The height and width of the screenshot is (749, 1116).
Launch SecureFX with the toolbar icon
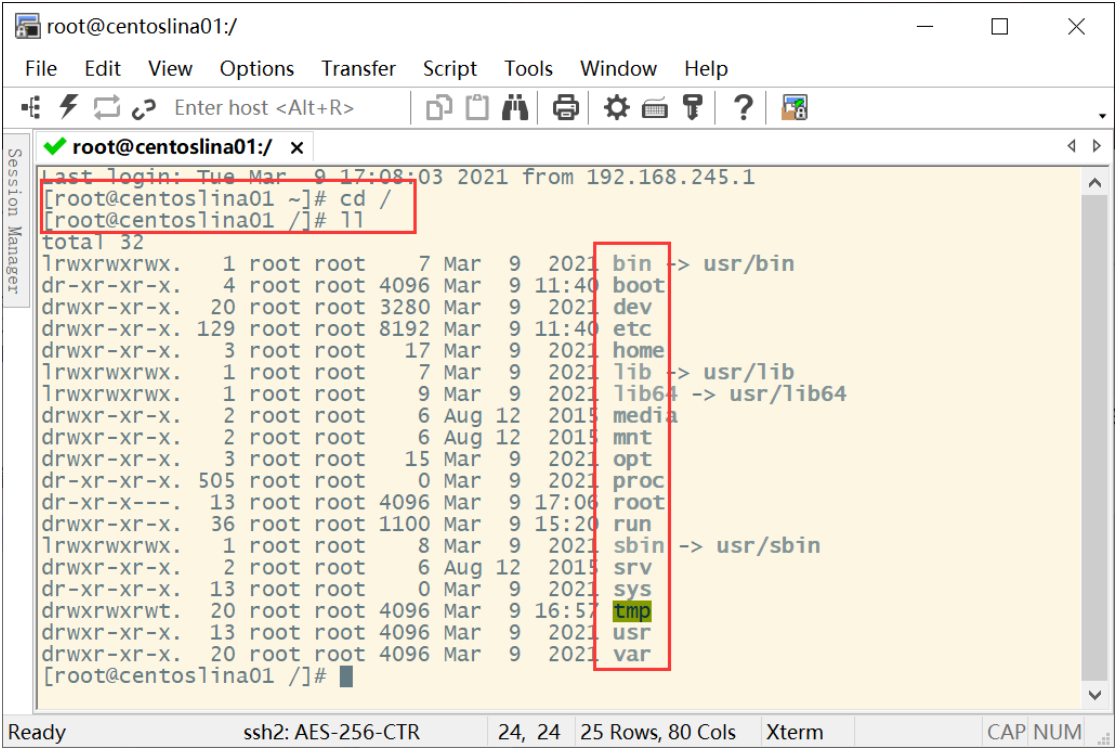[x=794, y=108]
